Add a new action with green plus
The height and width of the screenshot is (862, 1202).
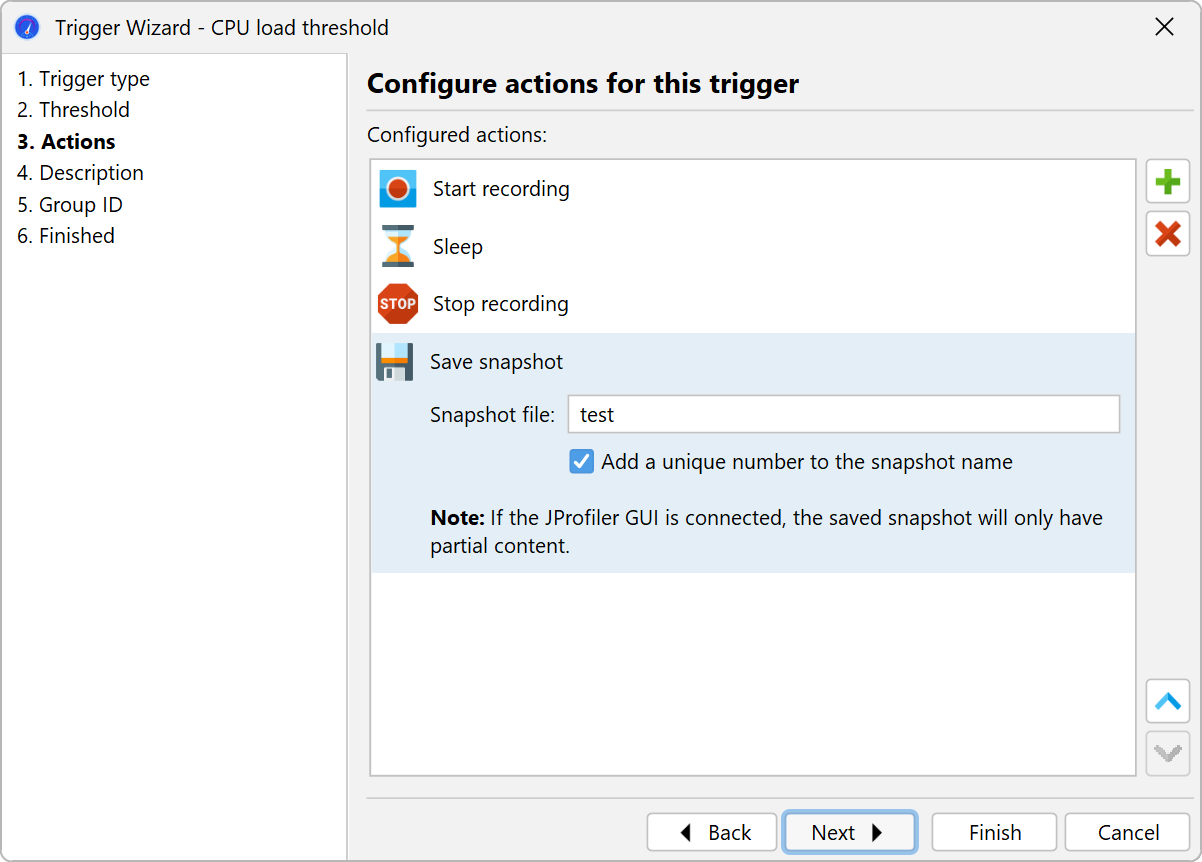[1167, 182]
